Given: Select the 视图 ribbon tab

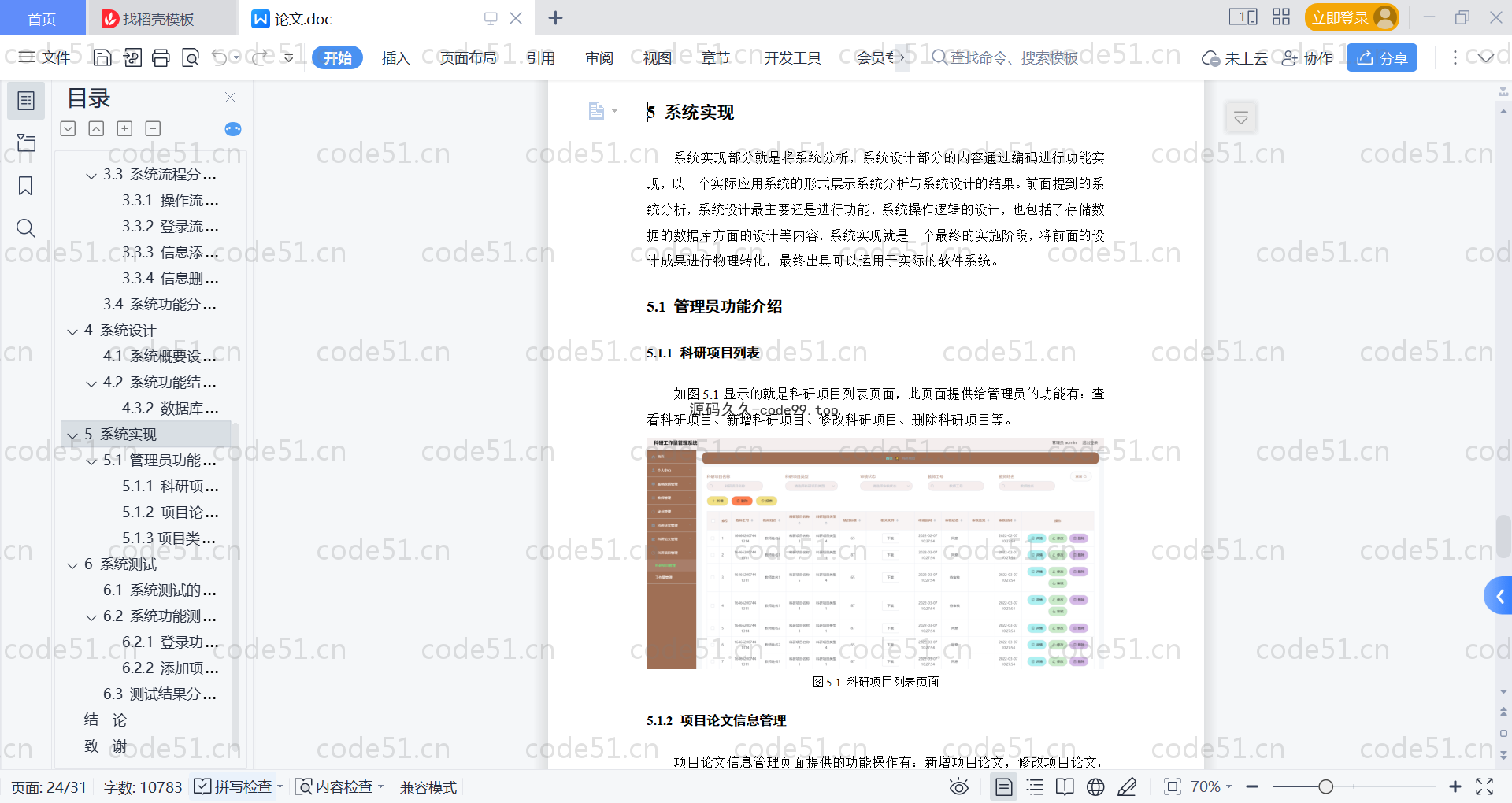Looking at the screenshot, I should click(x=658, y=57).
